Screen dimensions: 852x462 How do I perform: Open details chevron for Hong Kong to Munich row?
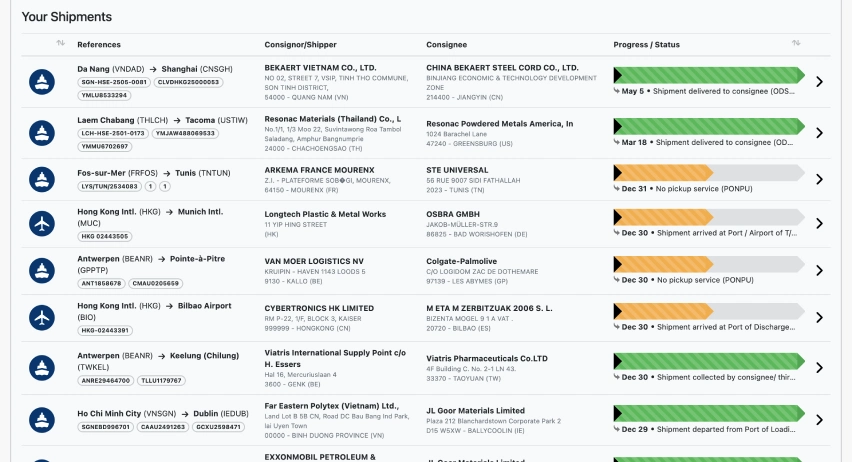819,223
